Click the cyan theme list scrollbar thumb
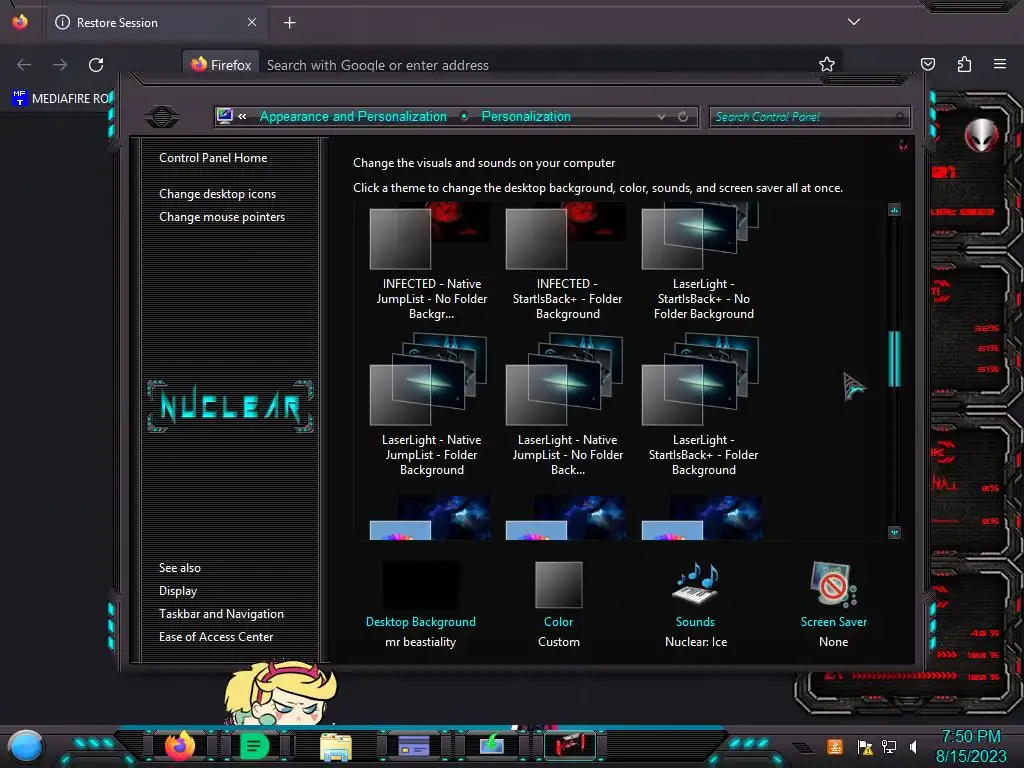The width and height of the screenshot is (1024, 768). [894, 359]
